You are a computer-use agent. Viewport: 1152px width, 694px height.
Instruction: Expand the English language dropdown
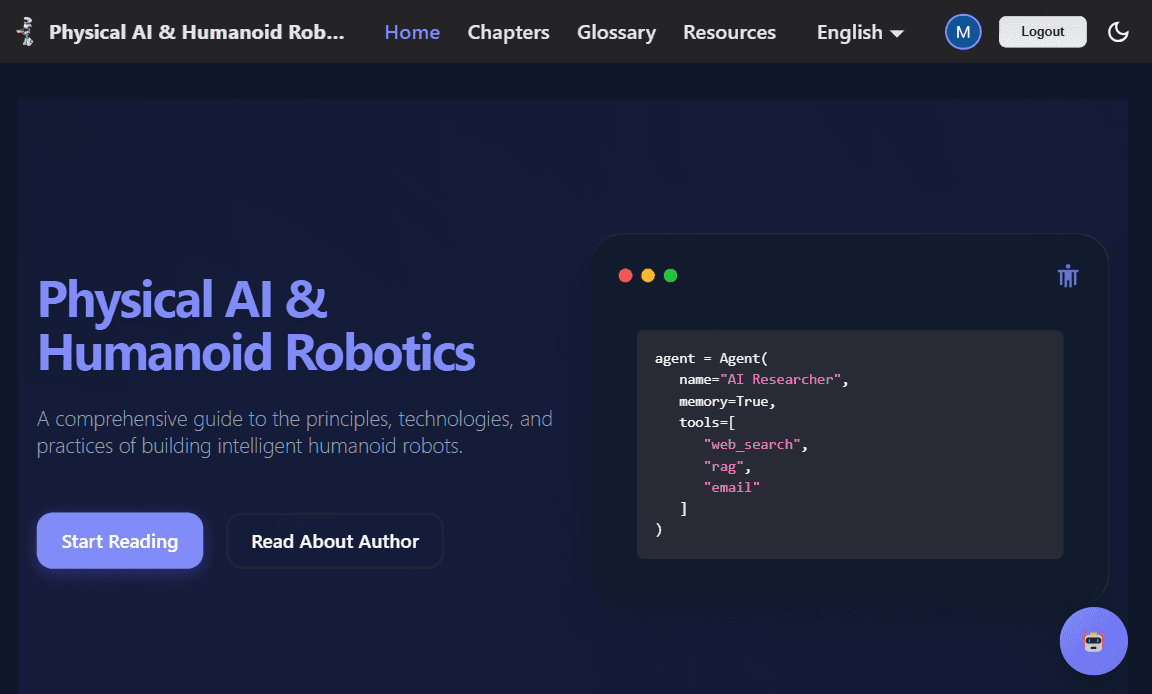pyautogui.click(x=860, y=32)
